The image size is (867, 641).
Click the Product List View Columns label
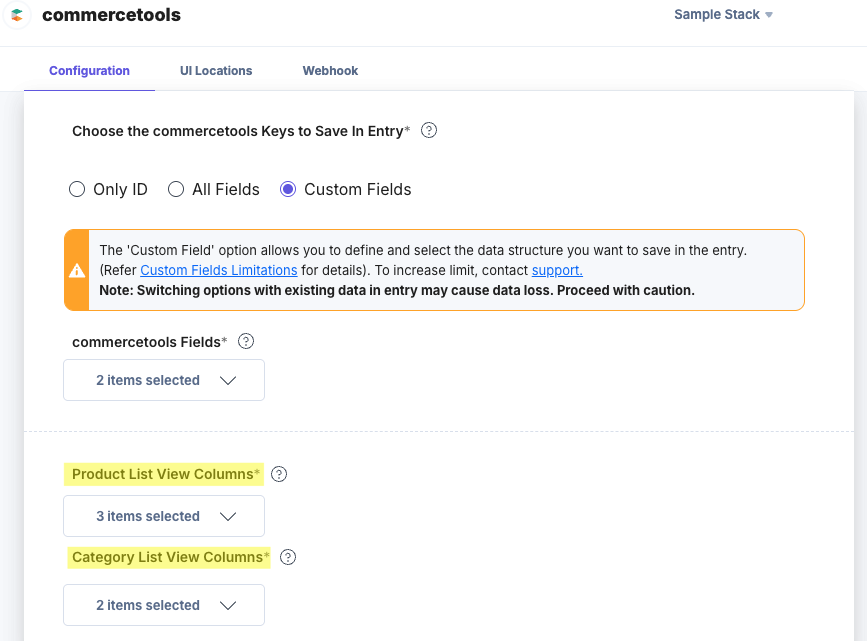click(x=164, y=474)
